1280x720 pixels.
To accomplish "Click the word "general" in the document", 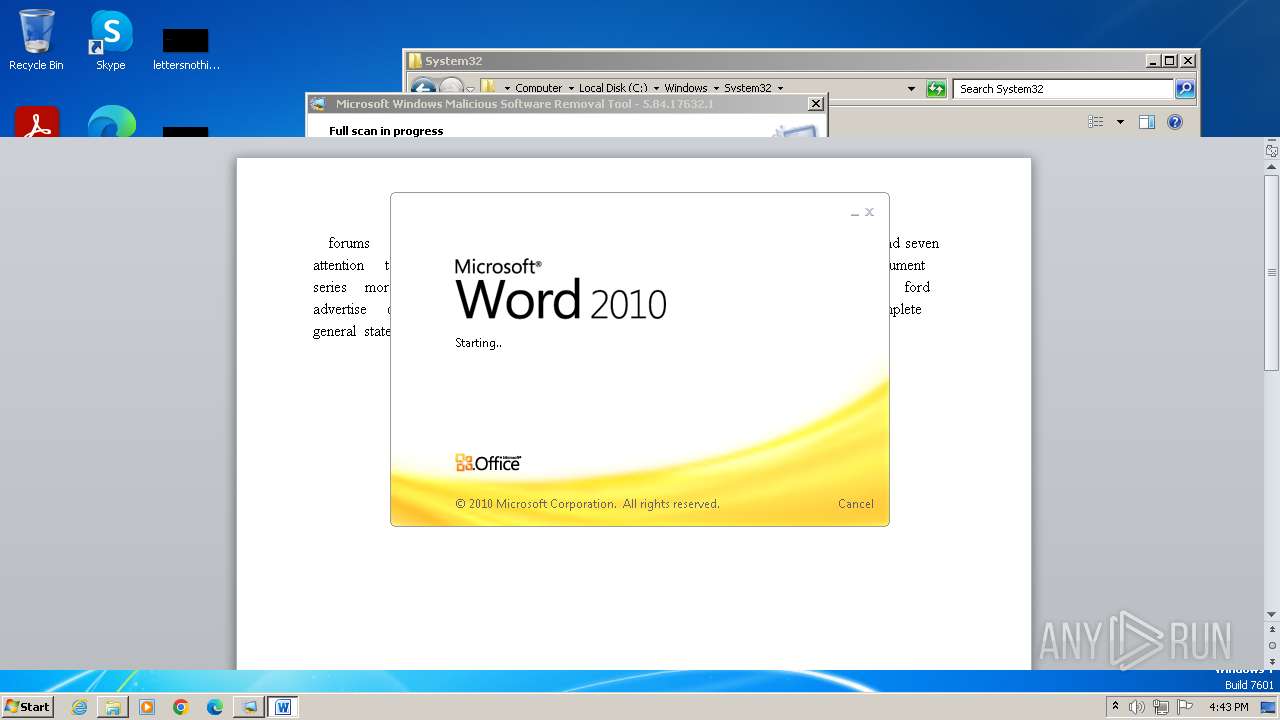I will (335, 331).
